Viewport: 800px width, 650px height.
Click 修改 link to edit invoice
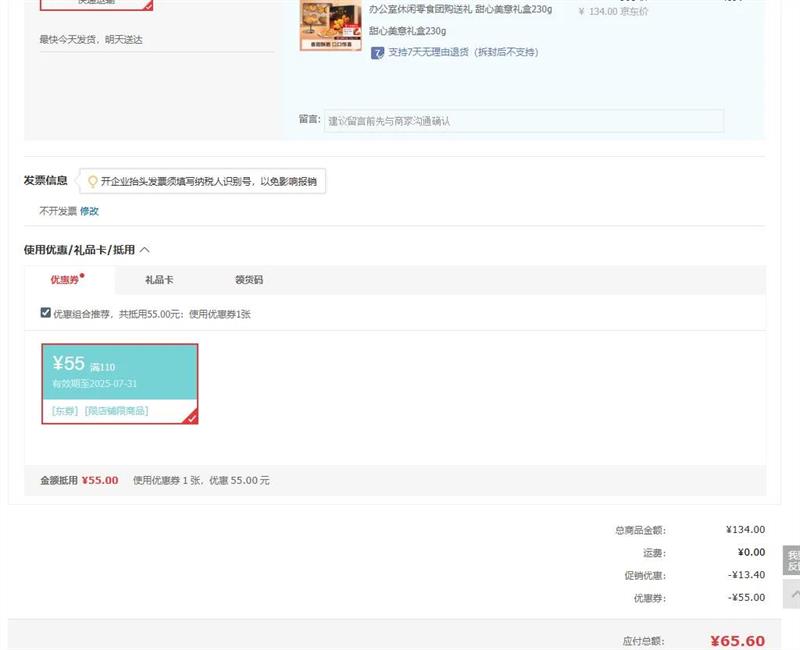pos(89,211)
